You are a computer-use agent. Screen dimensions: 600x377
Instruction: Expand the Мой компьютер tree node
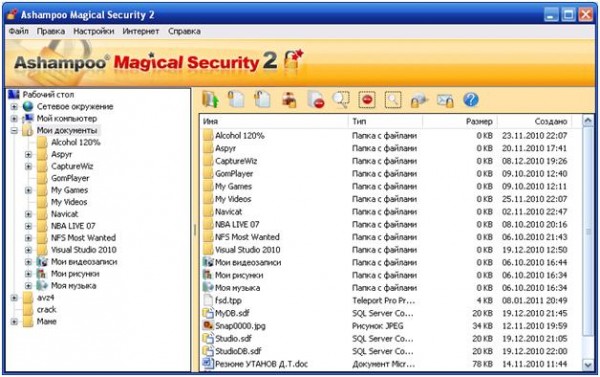click(x=14, y=119)
